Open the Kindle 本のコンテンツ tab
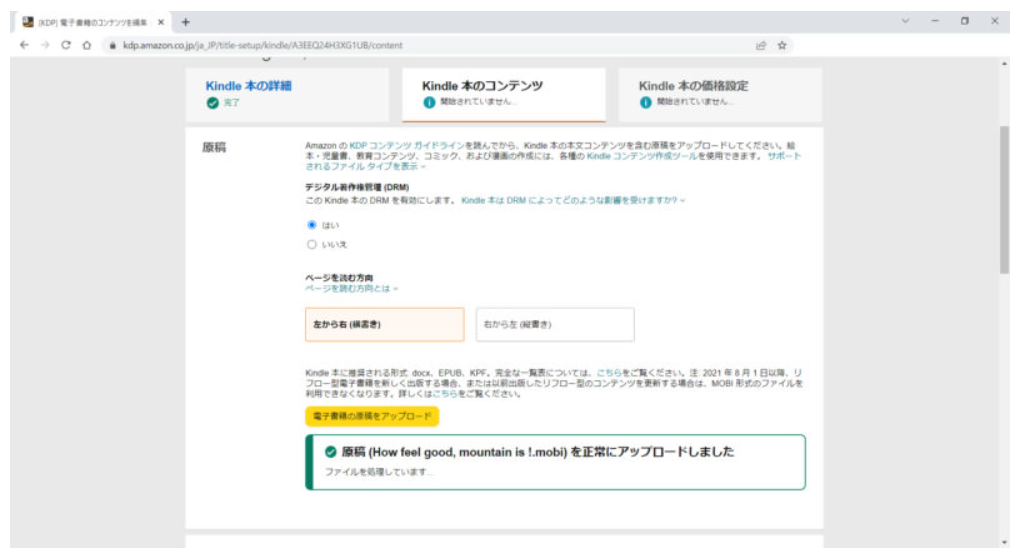 [504, 94]
